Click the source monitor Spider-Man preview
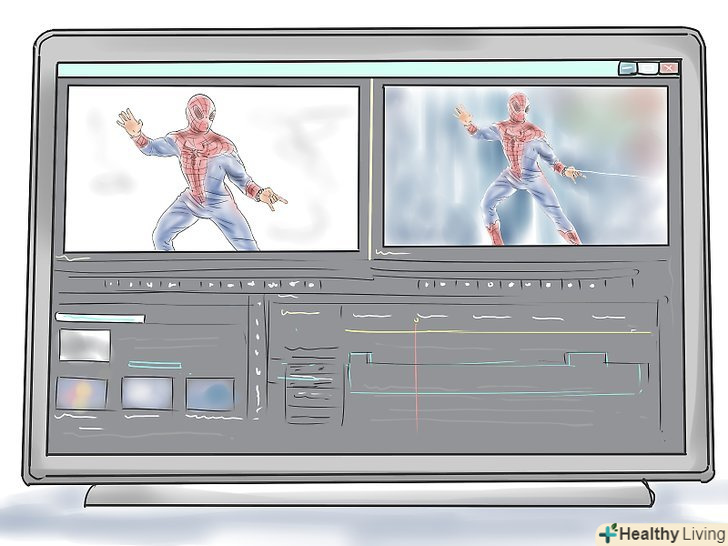728x546 pixels. [x=211, y=167]
